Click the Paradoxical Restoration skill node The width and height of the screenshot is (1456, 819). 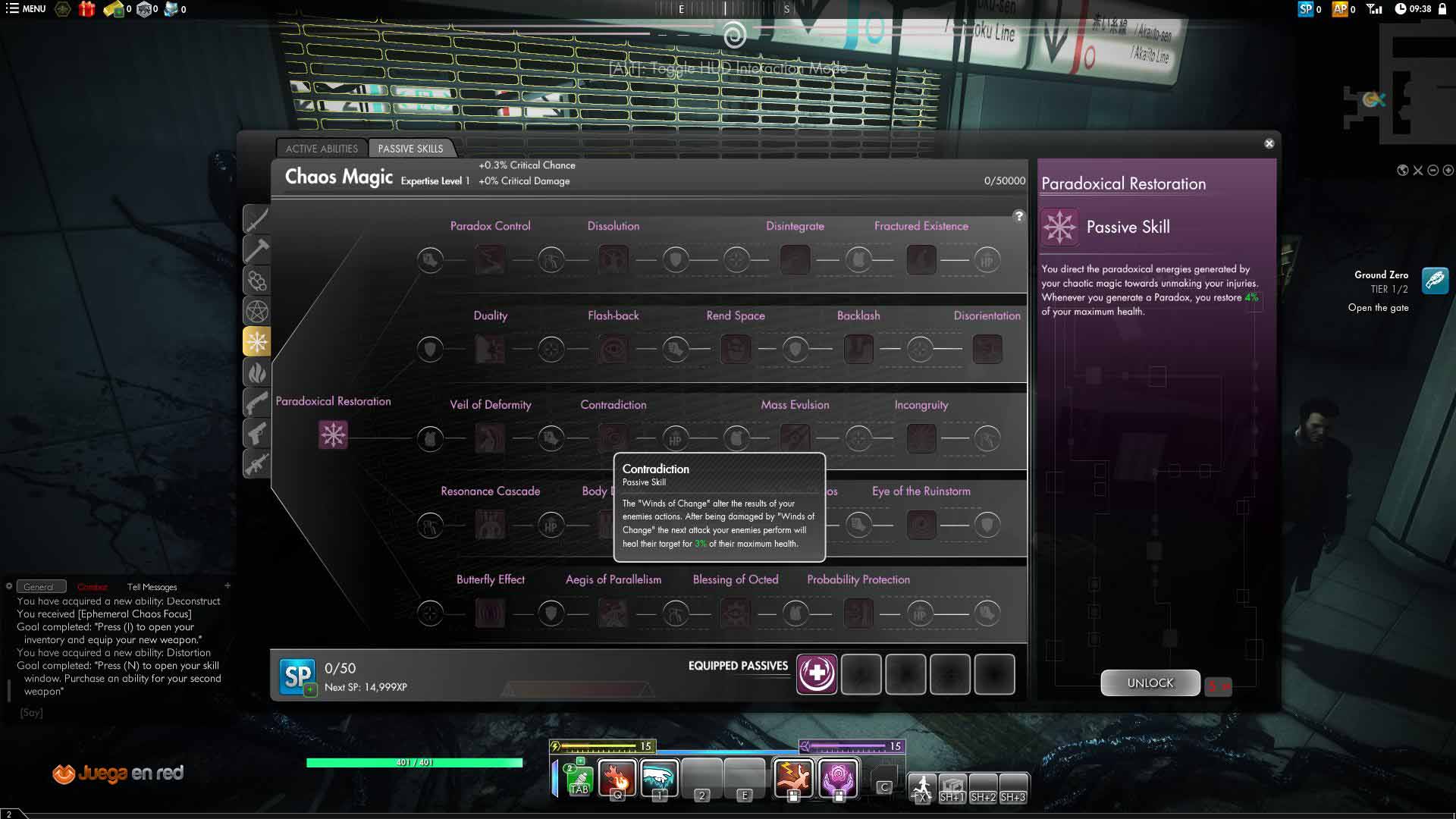333,435
